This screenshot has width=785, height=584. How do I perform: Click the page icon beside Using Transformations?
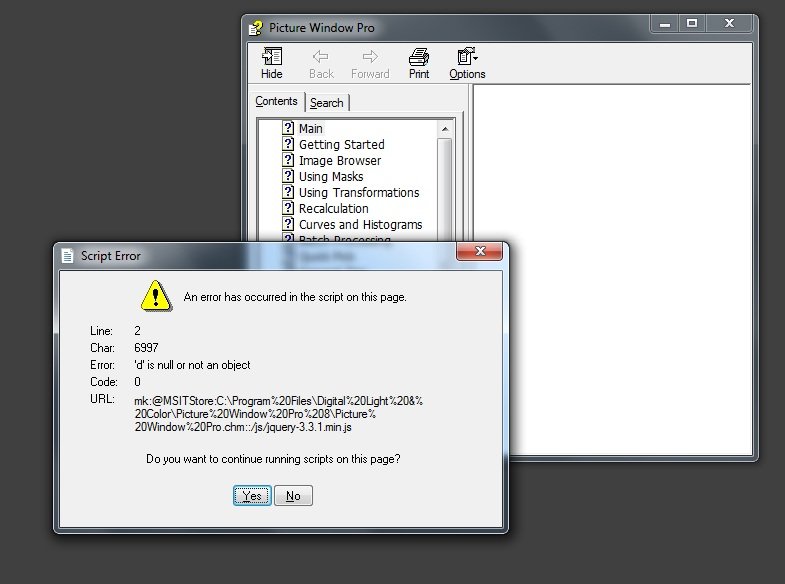[x=288, y=192]
